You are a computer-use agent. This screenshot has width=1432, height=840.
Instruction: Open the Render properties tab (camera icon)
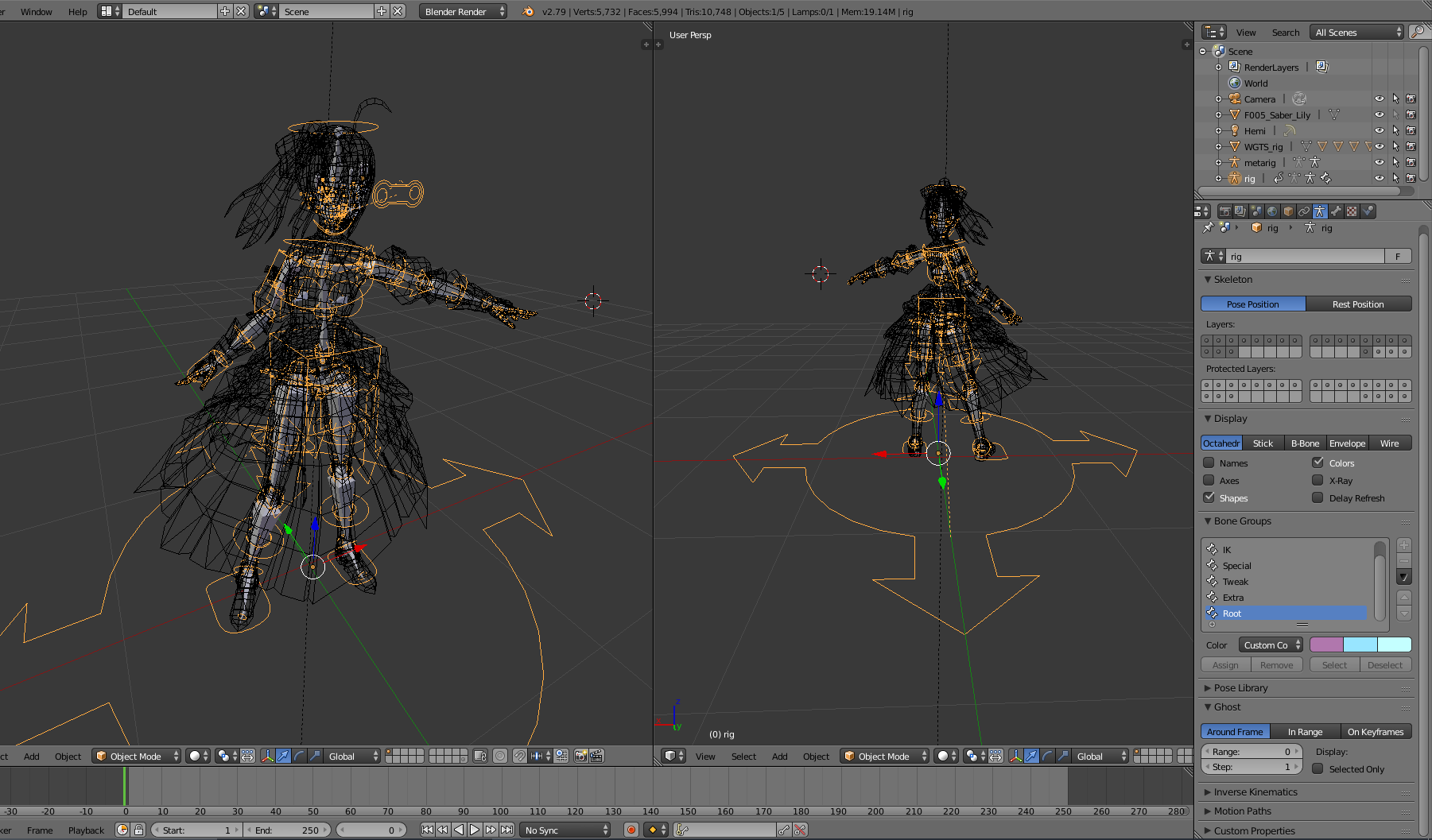coord(1224,211)
